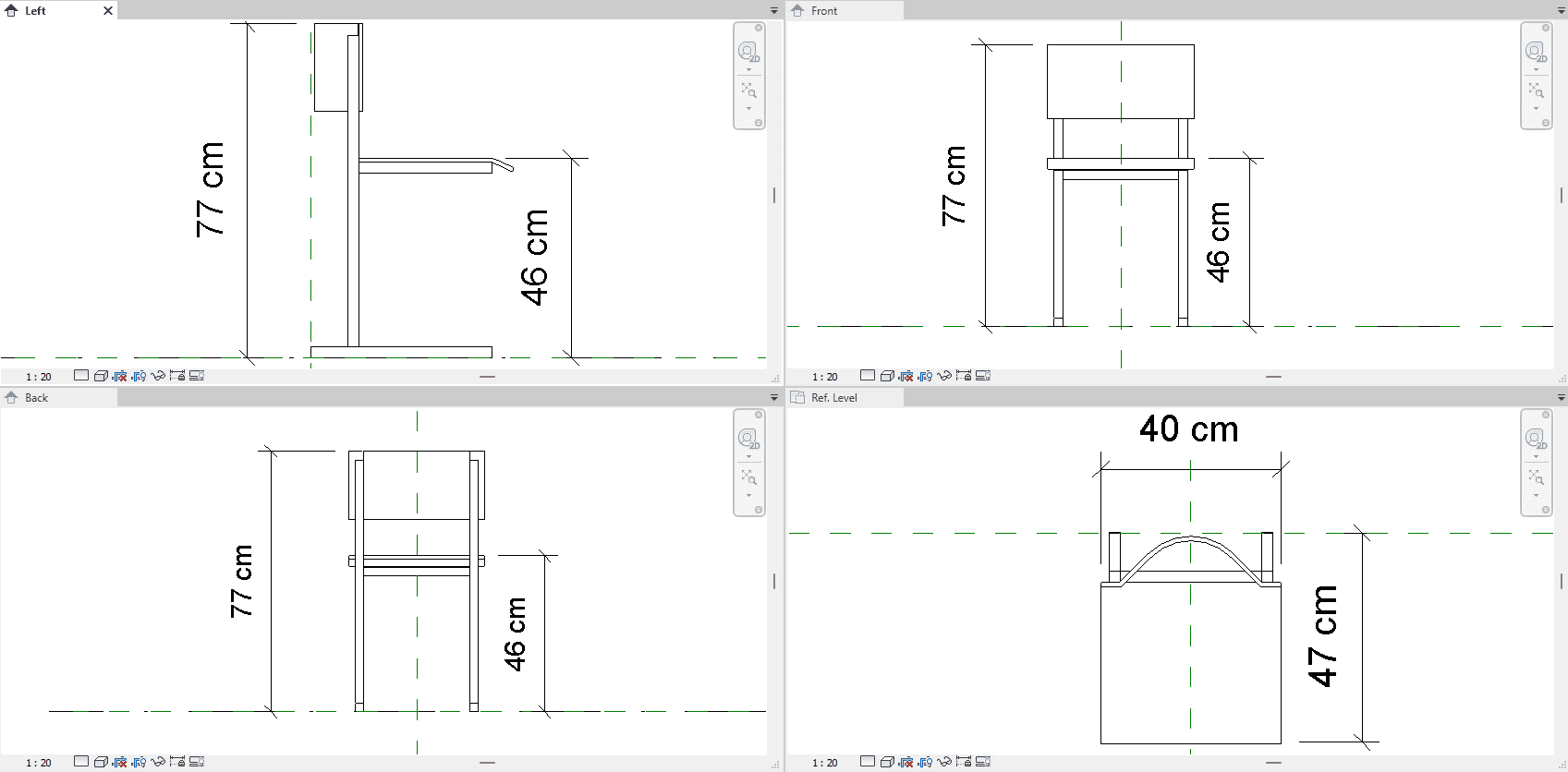Select the 40 cm dimension text
The image size is (1568, 772).
pos(1188,429)
